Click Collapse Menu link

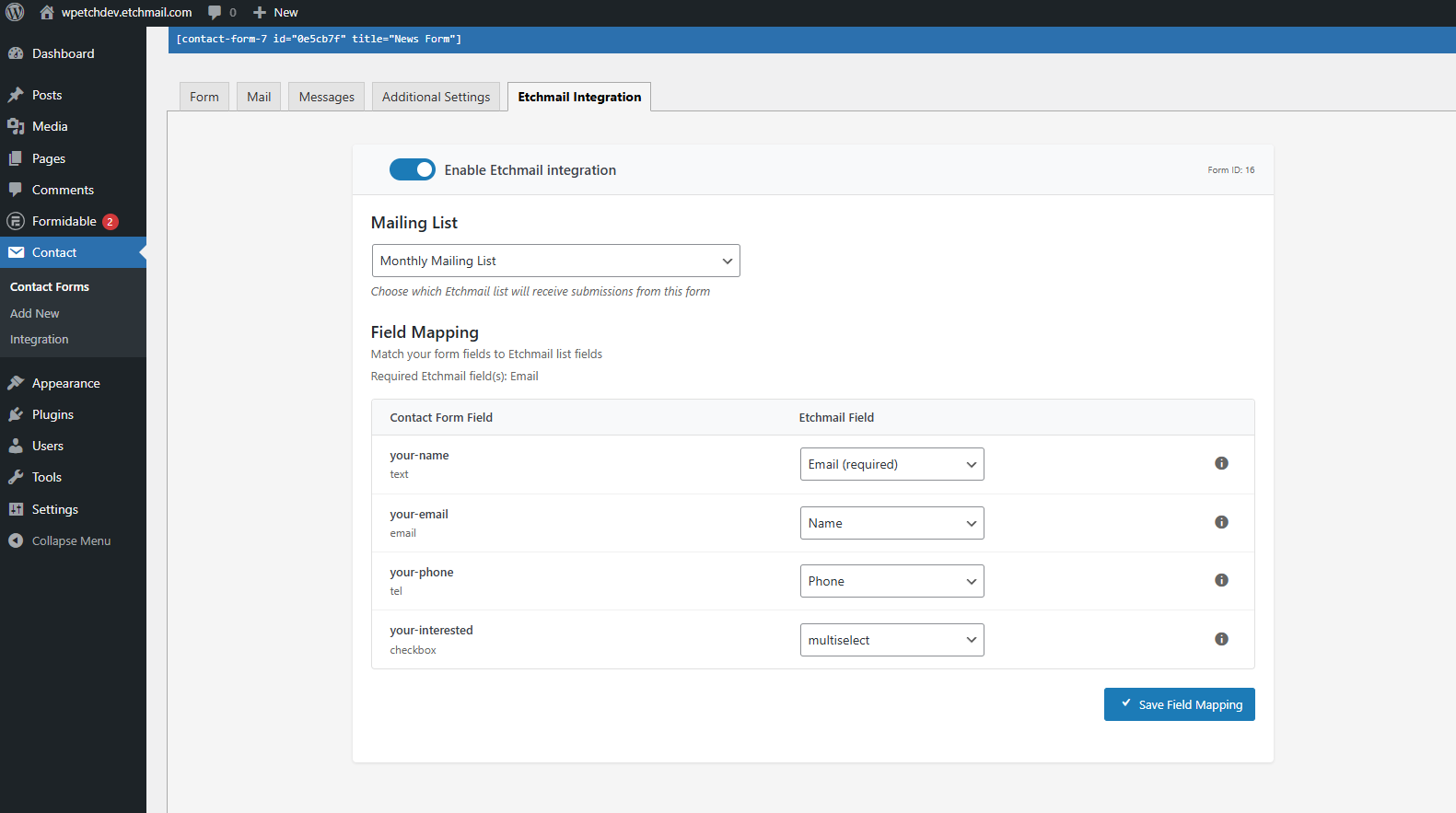[72, 540]
